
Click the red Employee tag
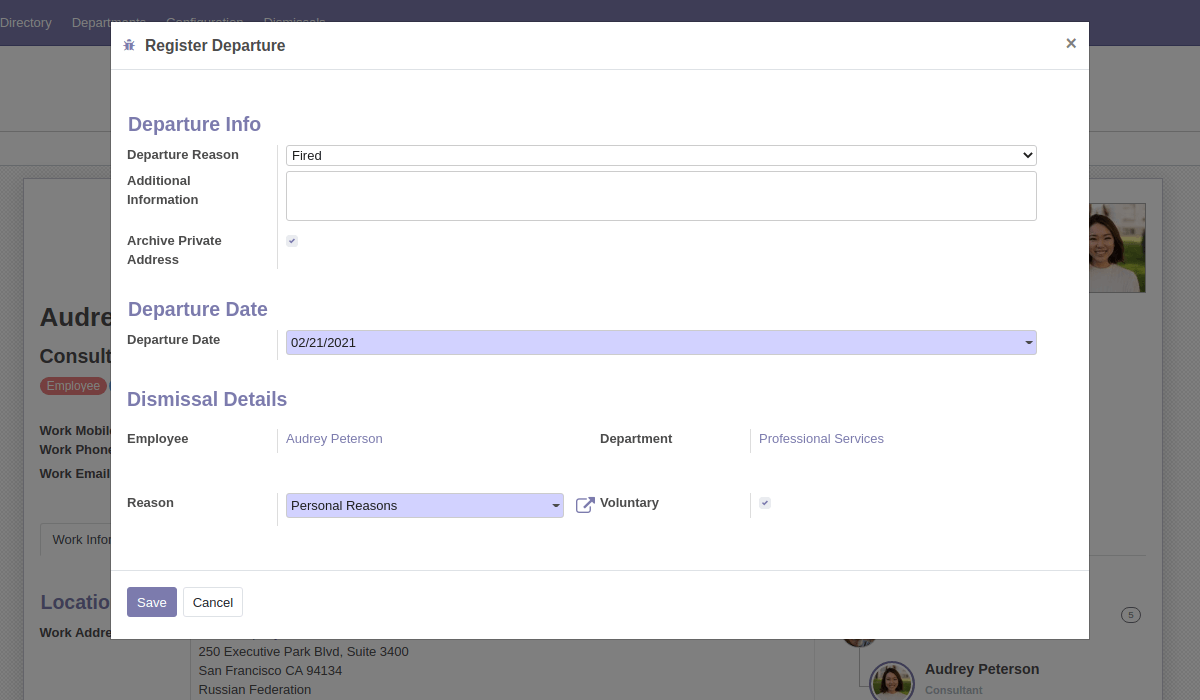(x=73, y=386)
